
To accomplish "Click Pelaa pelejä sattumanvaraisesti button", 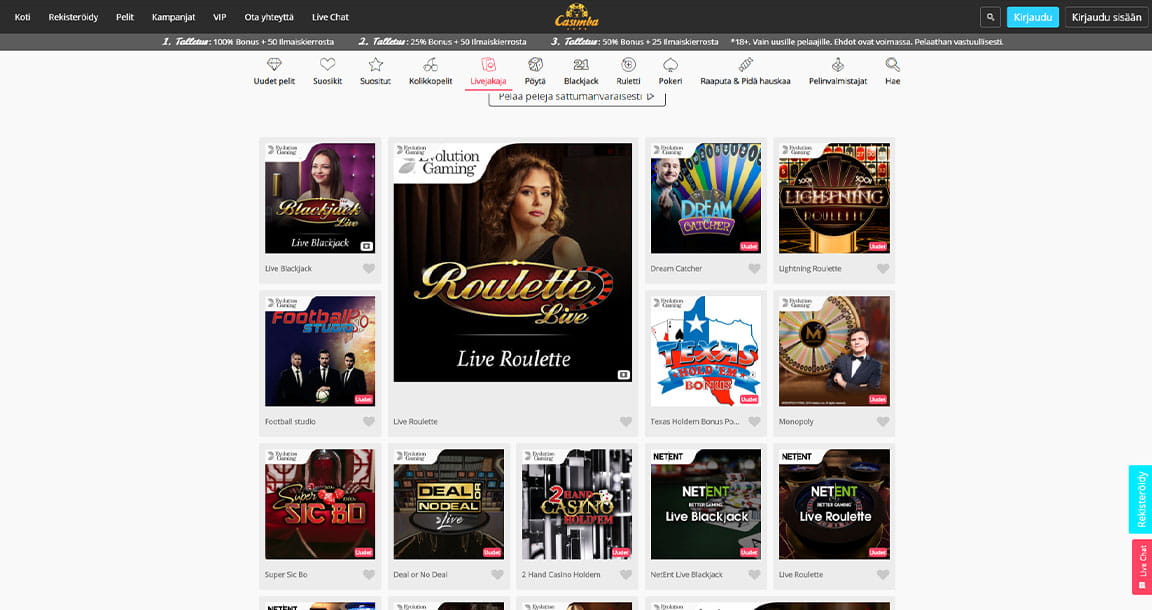I will pyautogui.click(x=577, y=98).
